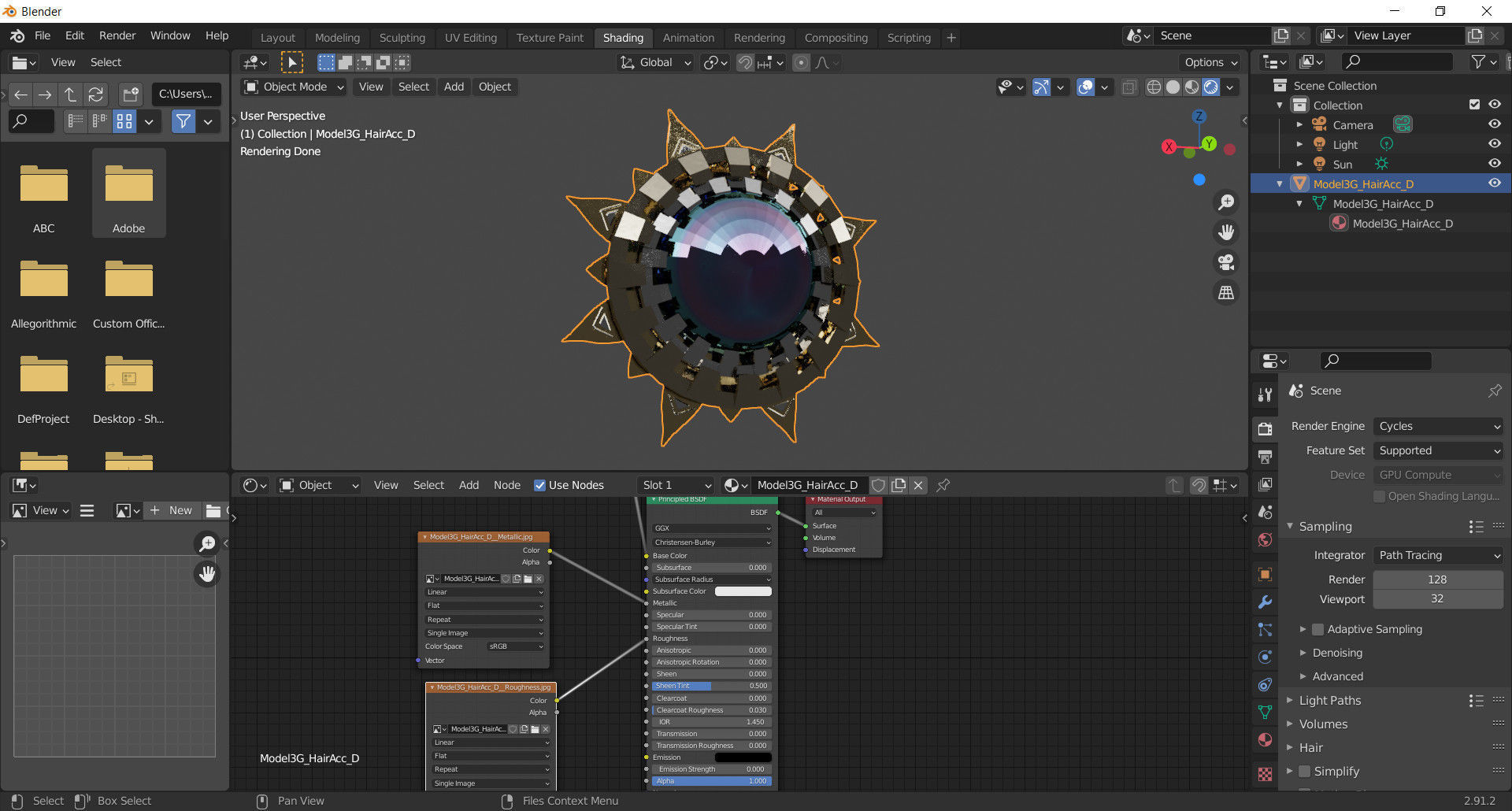Open the Object Mode dropdown
Viewport: 1512px width, 811px height.
pos(294,87)
